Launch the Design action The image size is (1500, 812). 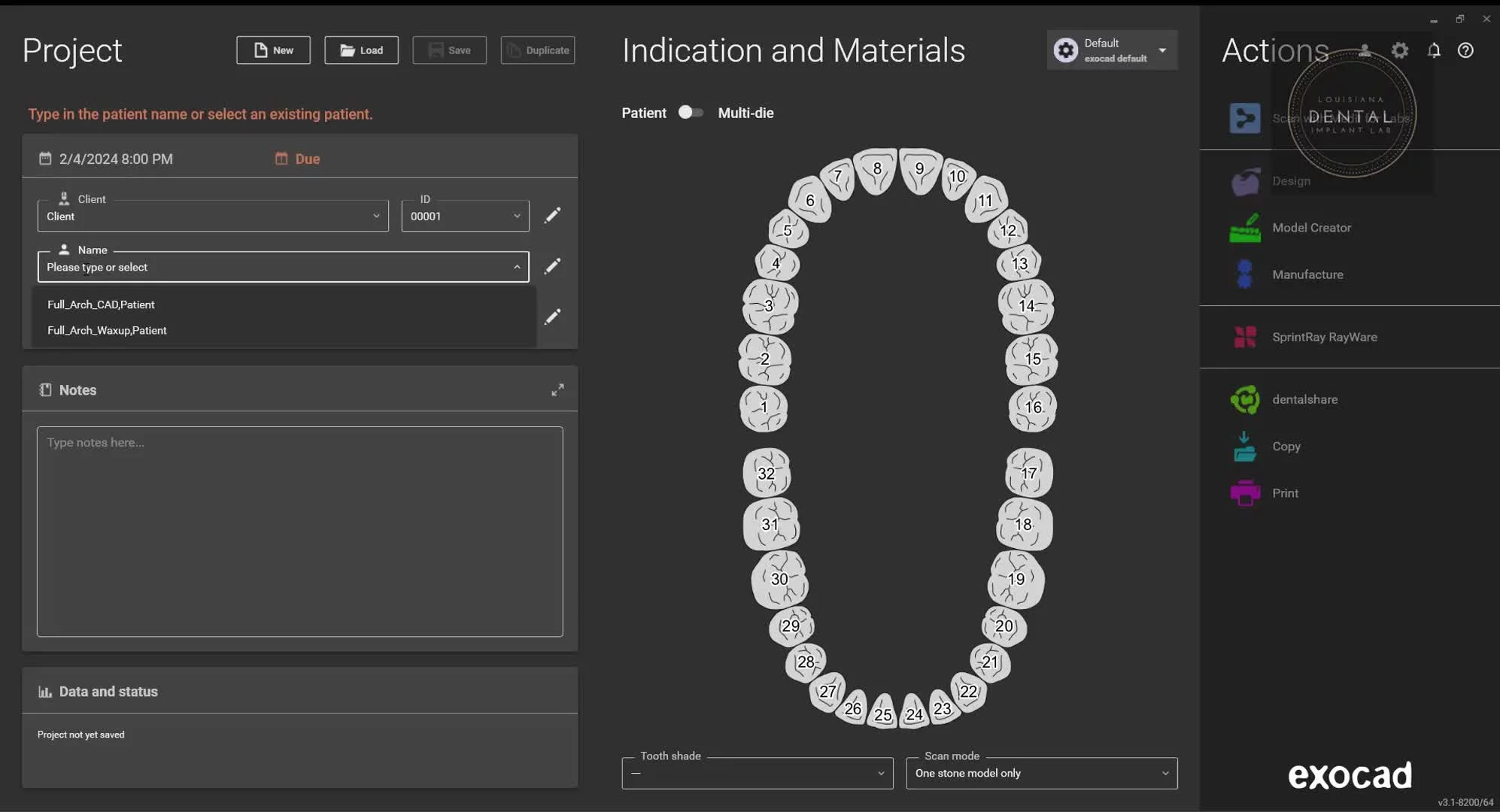(x=1291, y=181)
